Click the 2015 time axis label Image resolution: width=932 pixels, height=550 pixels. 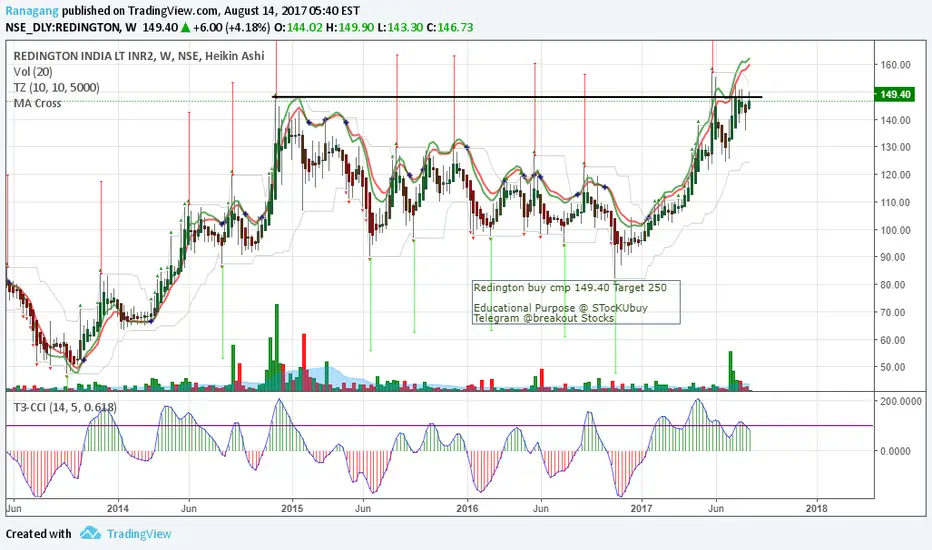292,508
